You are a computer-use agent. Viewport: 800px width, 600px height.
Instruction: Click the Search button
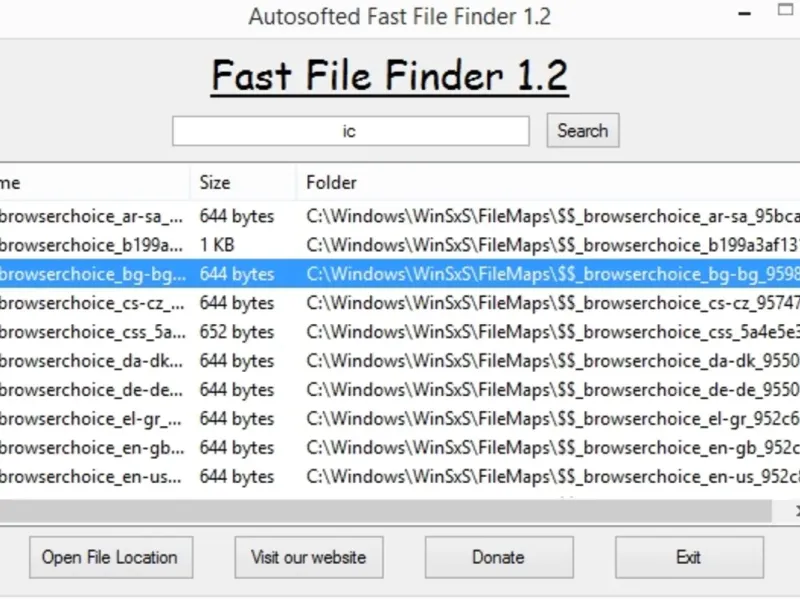582,131
